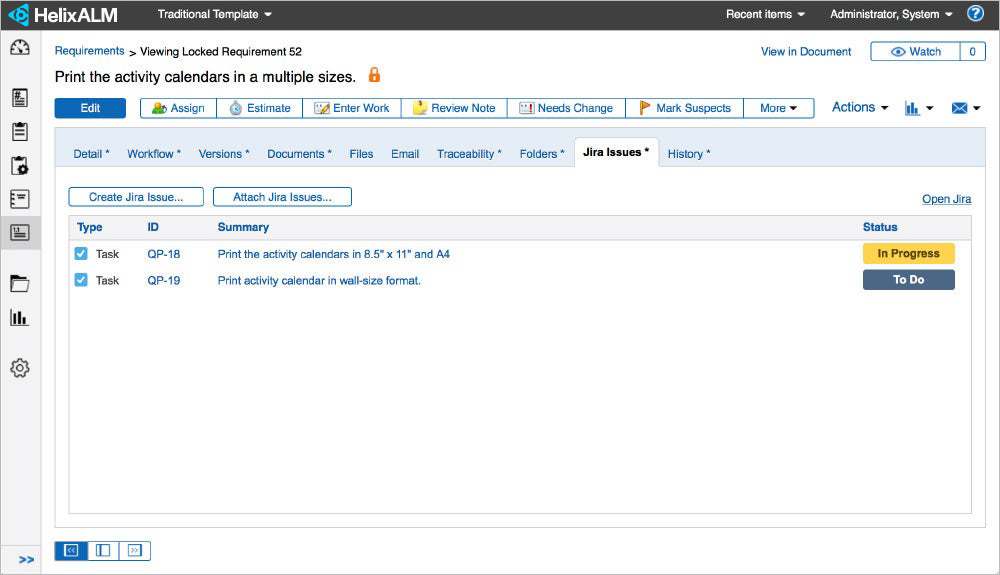1000x575 pixels.
Task: Switch to the Folders tab
Action: pos(541,154)
